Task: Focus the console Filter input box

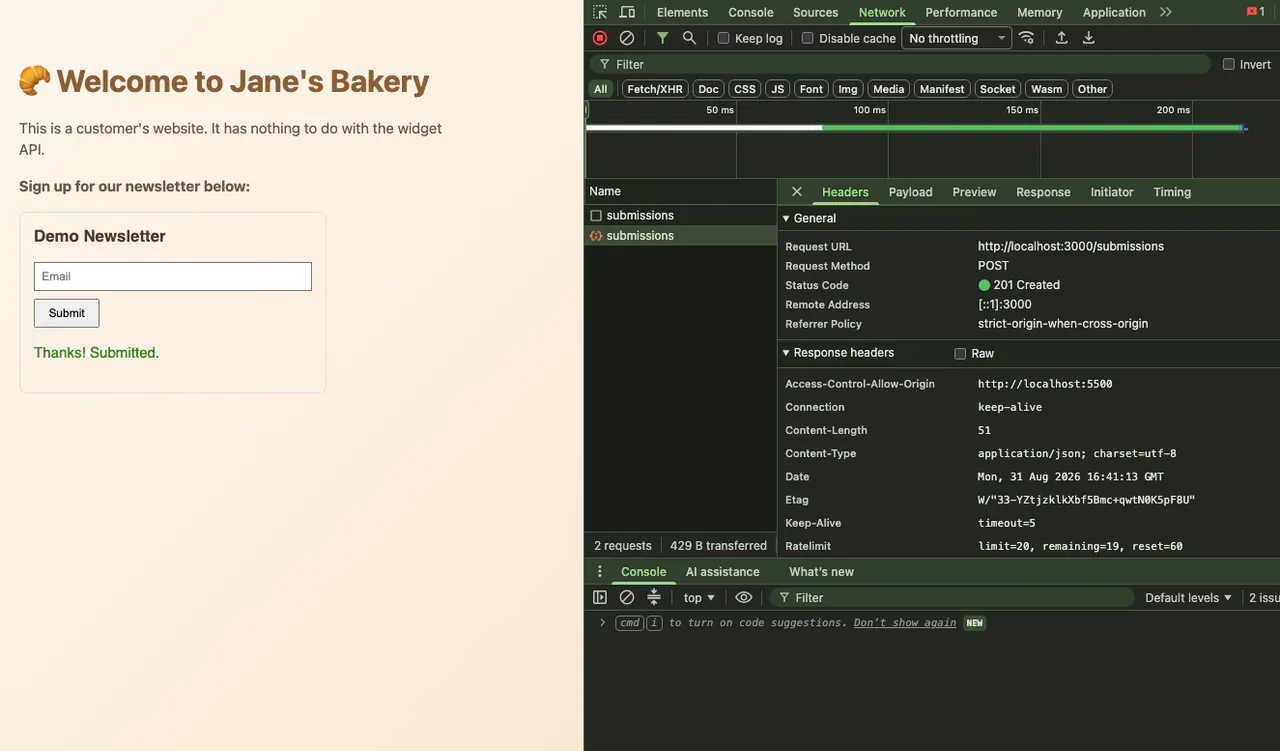Action: 950,597
